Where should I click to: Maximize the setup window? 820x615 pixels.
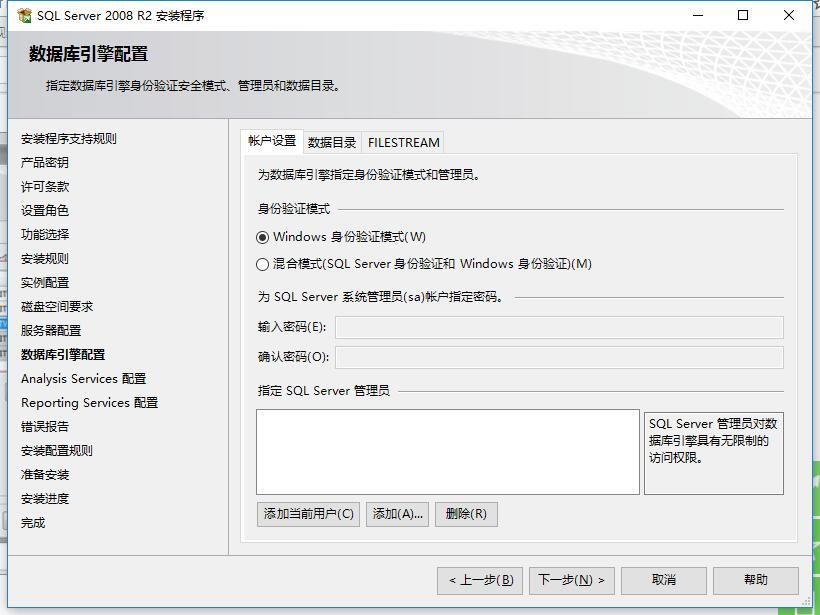[743, 15]
